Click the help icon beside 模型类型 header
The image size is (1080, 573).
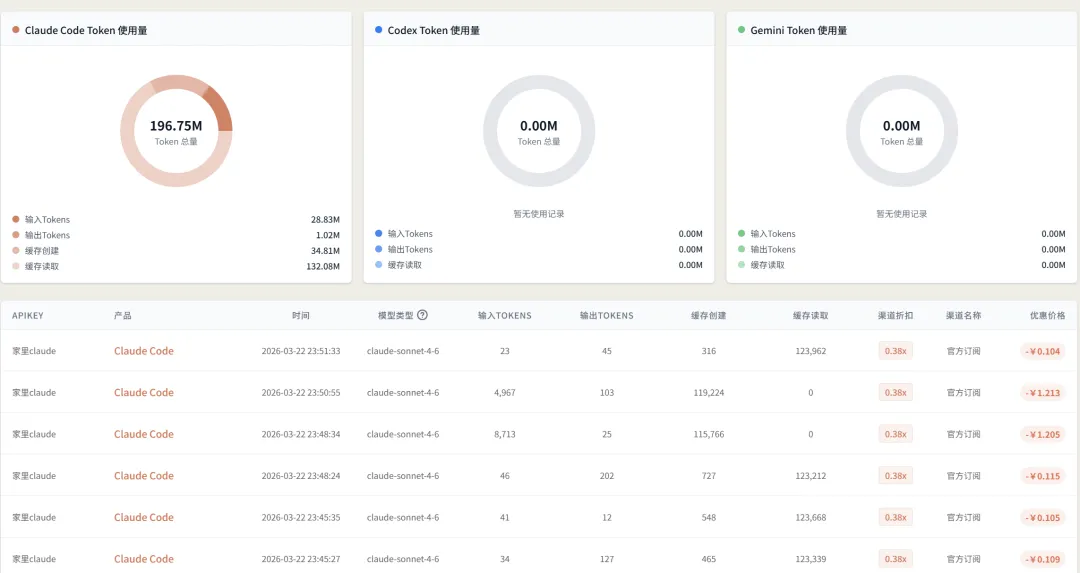422,315
